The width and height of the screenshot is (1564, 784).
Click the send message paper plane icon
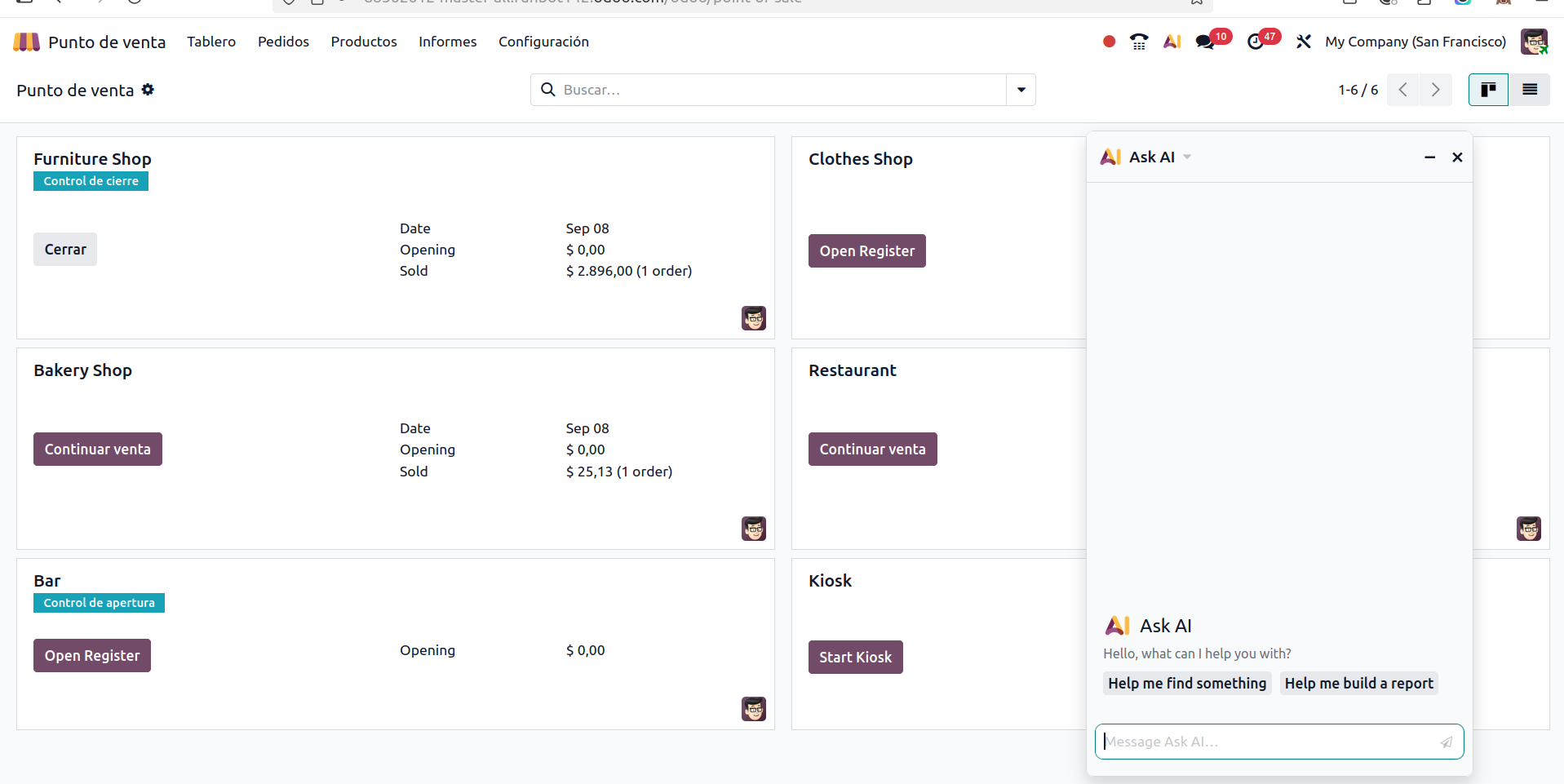pyautogui.click(x=1446, y=742)
